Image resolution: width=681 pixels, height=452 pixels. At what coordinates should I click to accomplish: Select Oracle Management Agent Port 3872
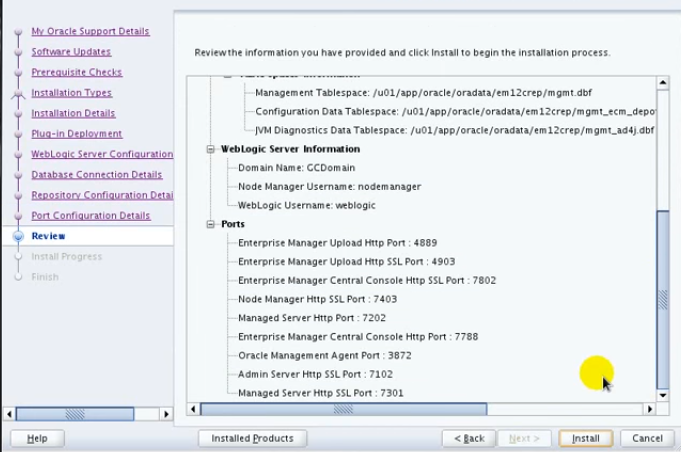(x=324, y=356)
